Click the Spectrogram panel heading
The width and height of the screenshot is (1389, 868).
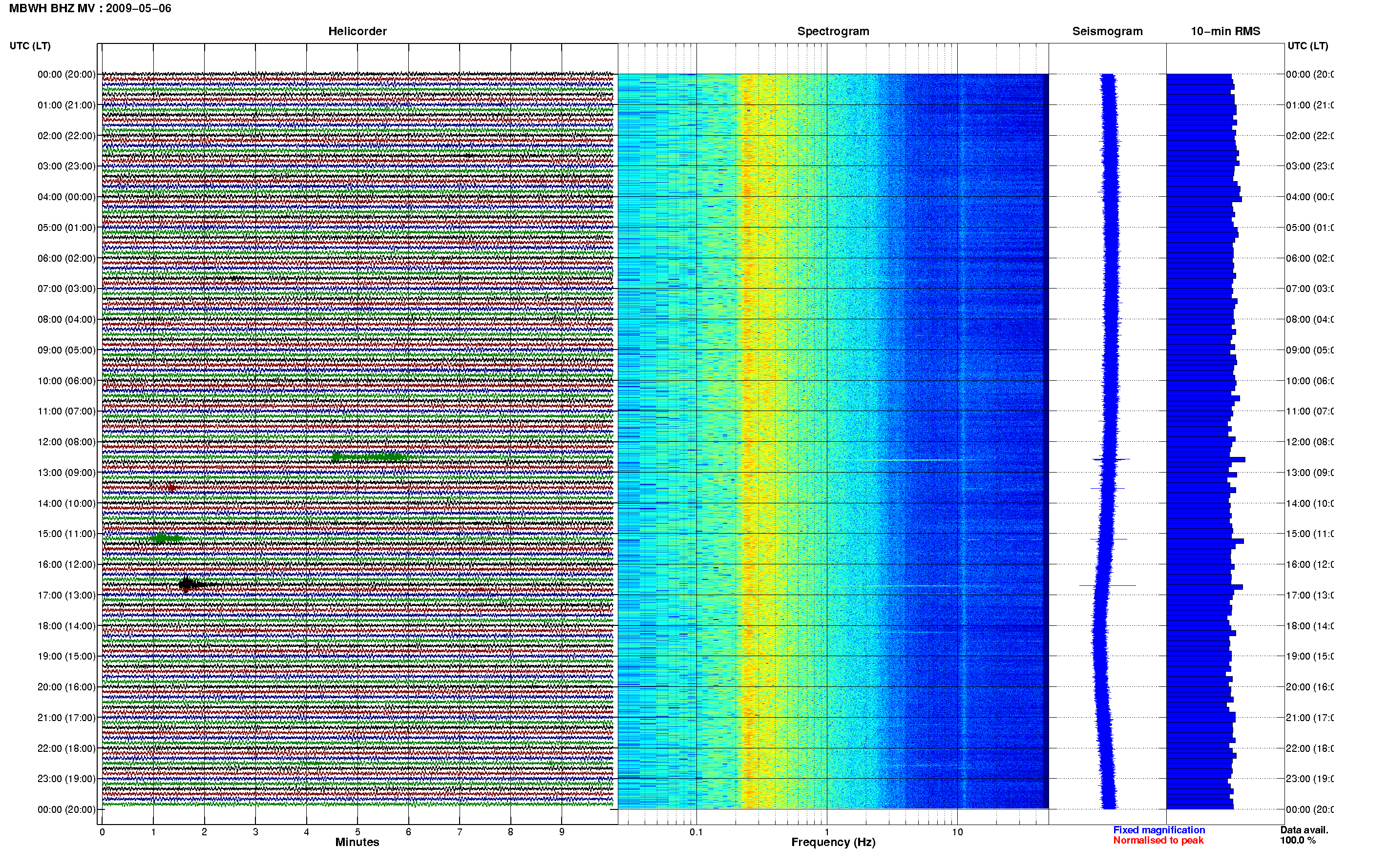(x=833, y=32)
